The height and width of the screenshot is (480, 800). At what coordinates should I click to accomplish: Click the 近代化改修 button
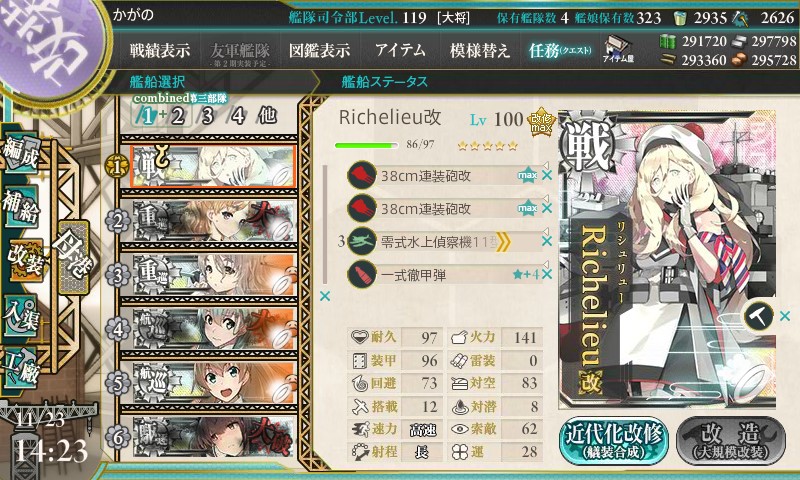coord(614,440)
